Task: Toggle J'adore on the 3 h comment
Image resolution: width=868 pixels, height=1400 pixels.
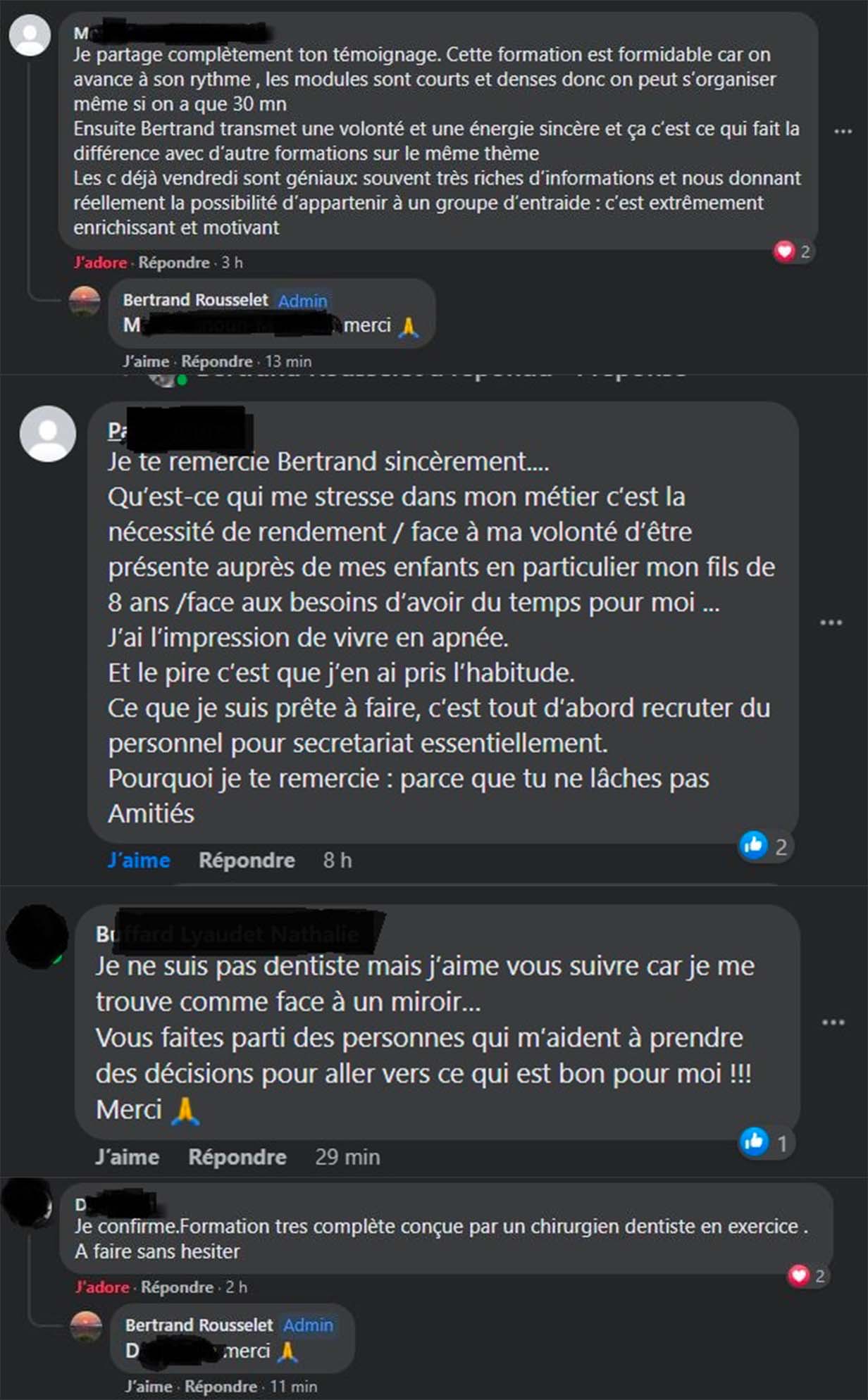Action: point(100,263)
